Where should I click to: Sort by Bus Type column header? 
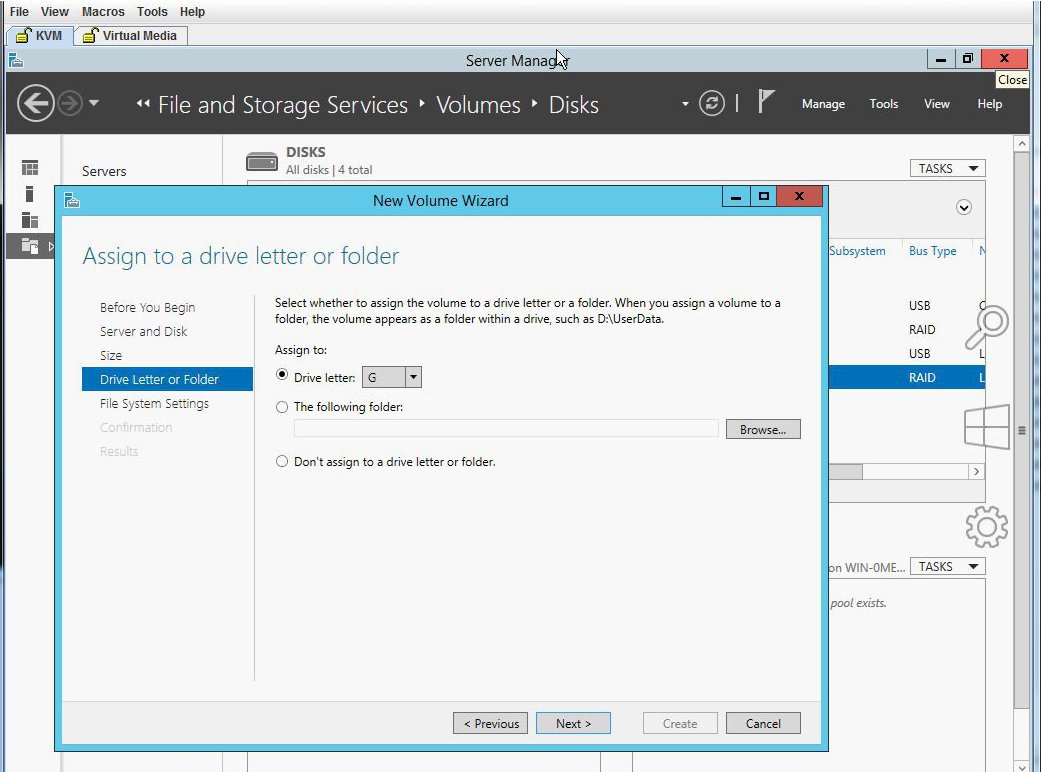coord(932,251)
